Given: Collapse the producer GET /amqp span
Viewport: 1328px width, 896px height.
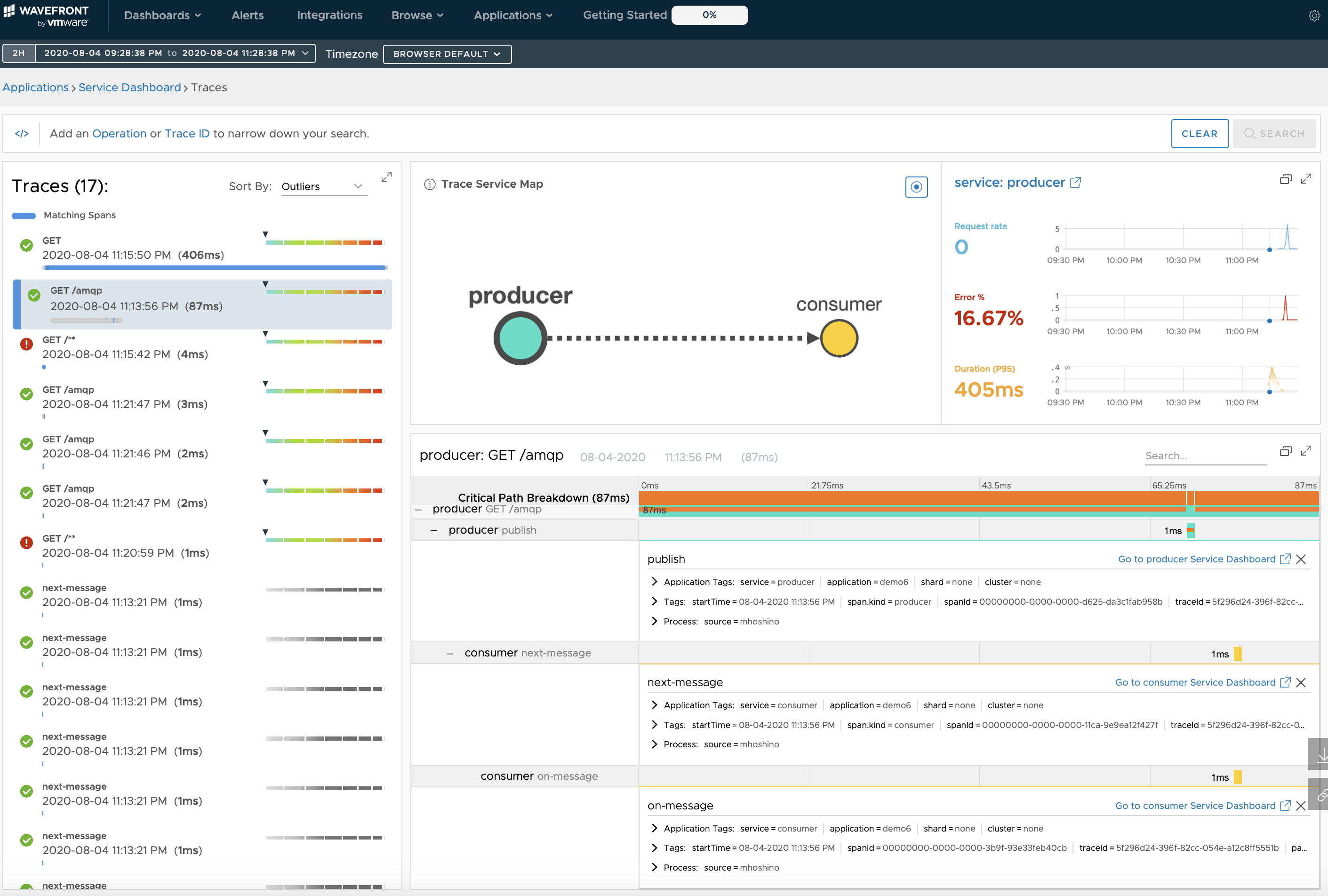Looking at the screenshot, I should coord(418,510).
